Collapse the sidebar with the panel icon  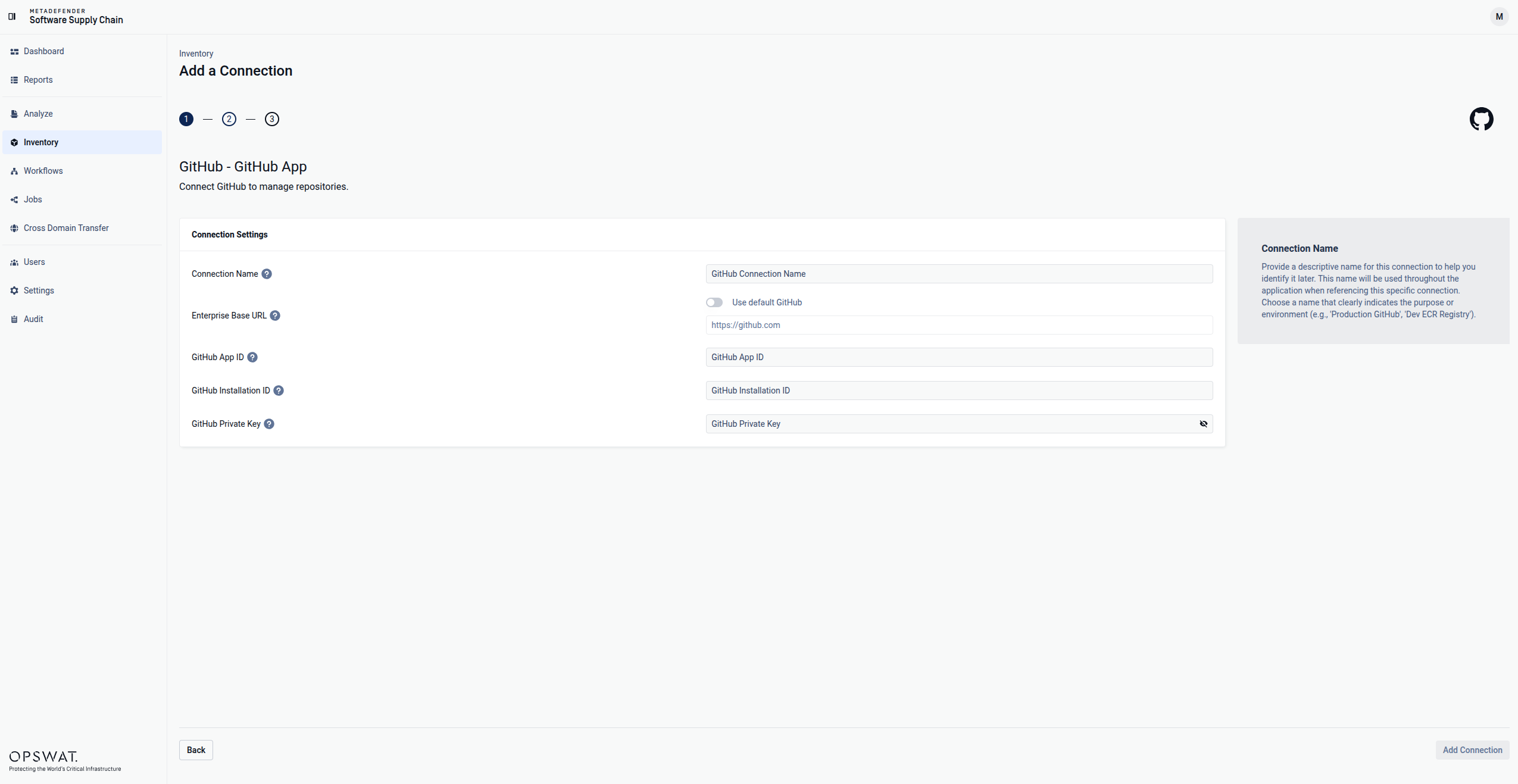pyautogui.click(x=12, y=17)
